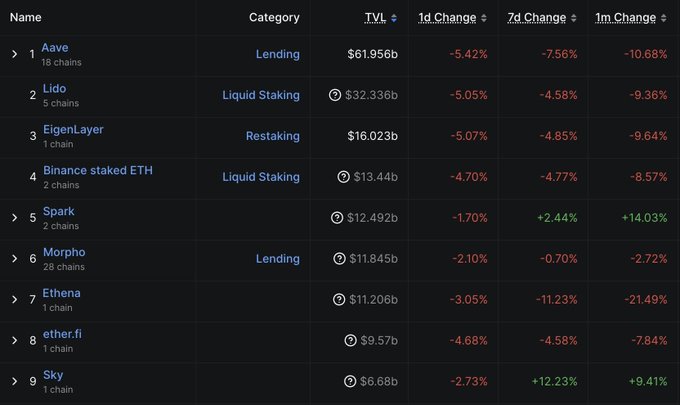Expand the Spark row chains

pos(15,218)
